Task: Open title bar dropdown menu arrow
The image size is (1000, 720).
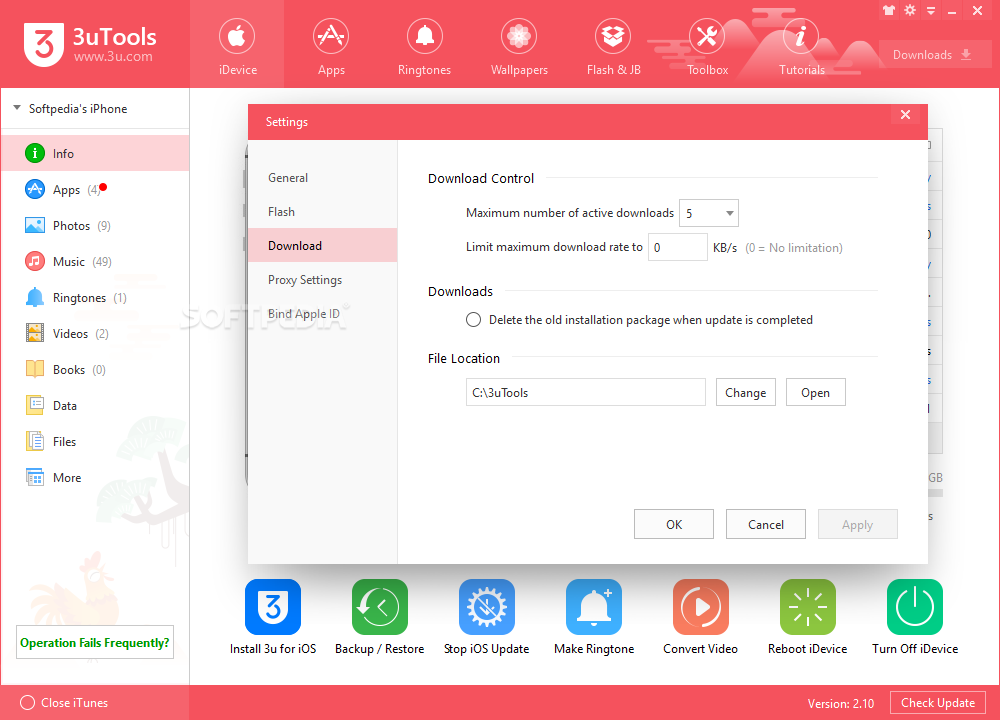Action: 931,11
